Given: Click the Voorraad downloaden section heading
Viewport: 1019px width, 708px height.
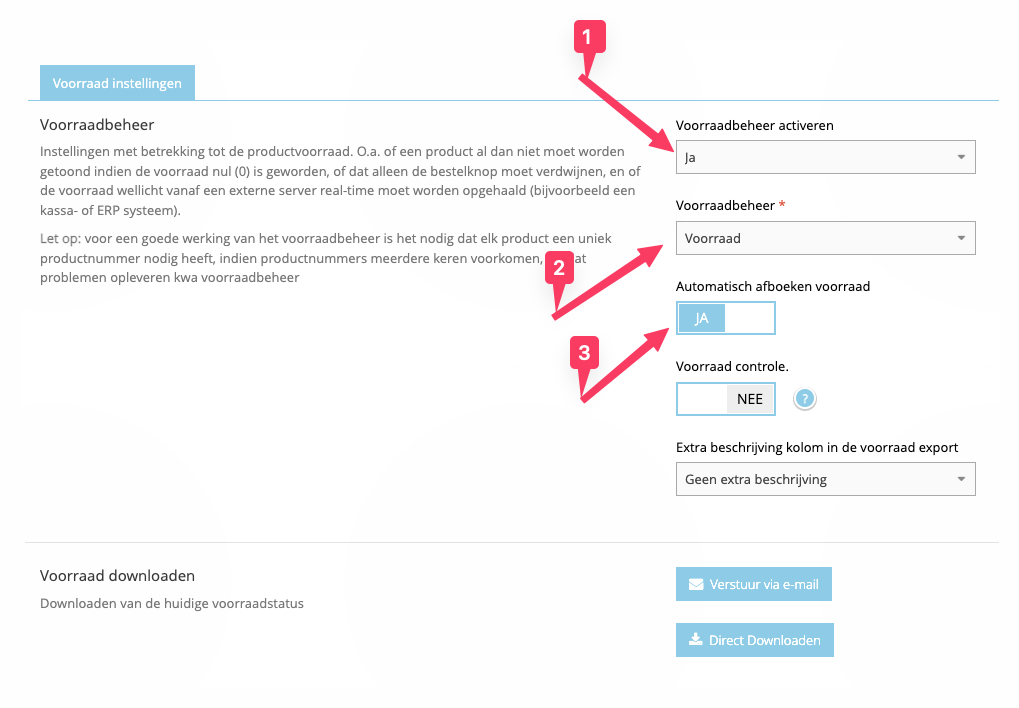Looking at the screenshot, I should pos(116,576).
